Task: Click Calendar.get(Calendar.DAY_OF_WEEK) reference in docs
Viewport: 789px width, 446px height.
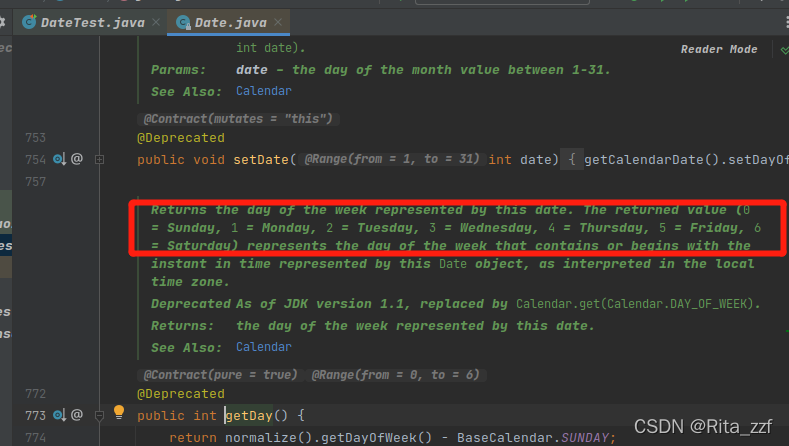Action: point(636,304)
